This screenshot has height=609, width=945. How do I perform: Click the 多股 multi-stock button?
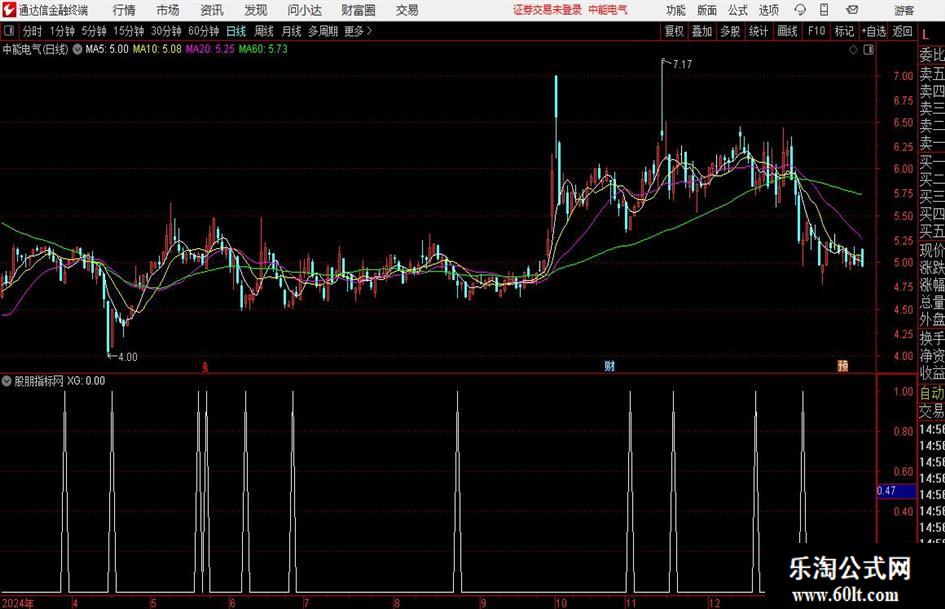730,31
